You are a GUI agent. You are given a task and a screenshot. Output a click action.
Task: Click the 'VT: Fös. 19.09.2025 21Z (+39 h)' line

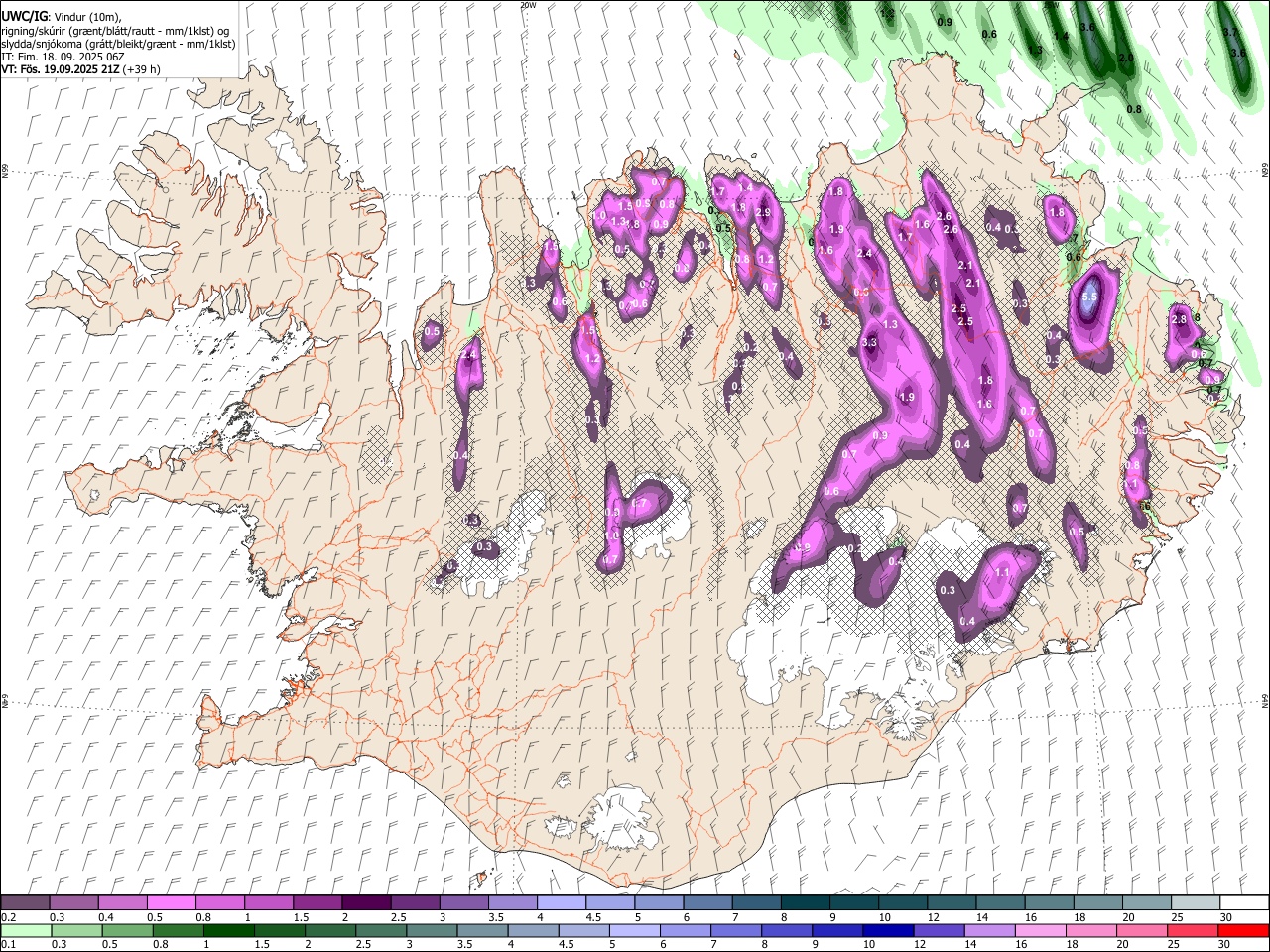point(81,69)
